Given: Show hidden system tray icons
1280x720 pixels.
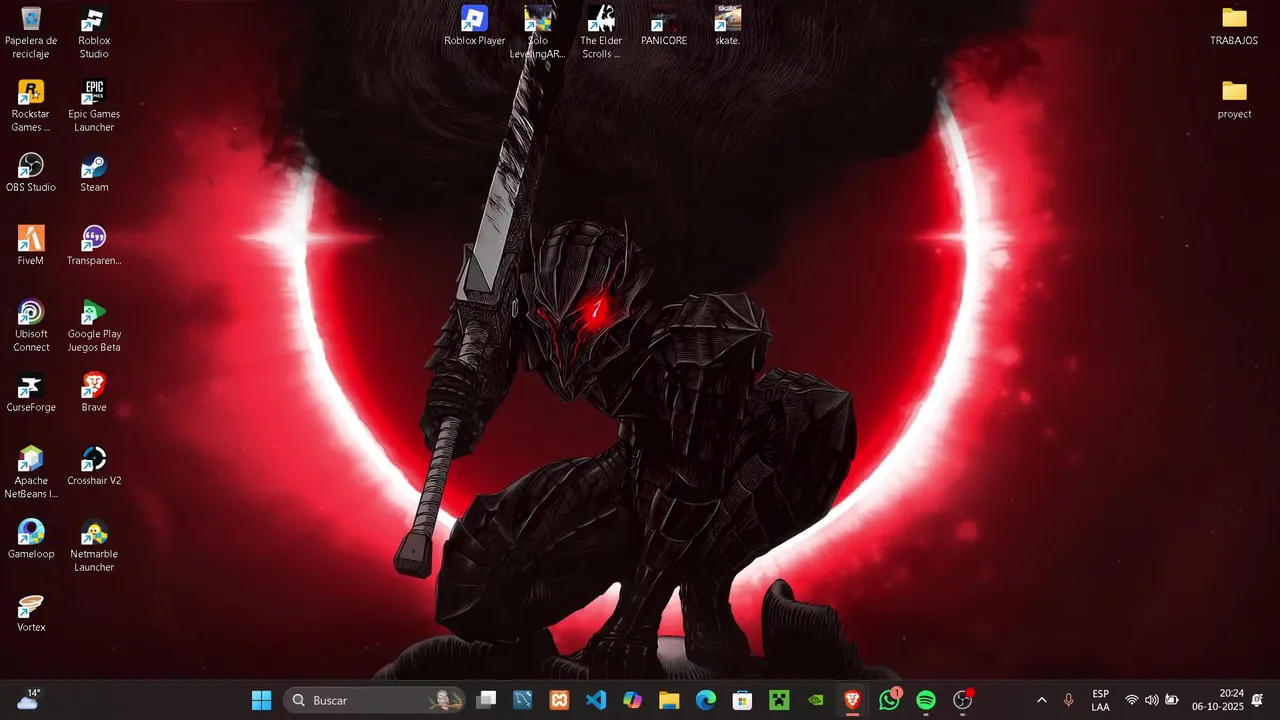Looking at the screenshot, I should [x=1042, y=700].
